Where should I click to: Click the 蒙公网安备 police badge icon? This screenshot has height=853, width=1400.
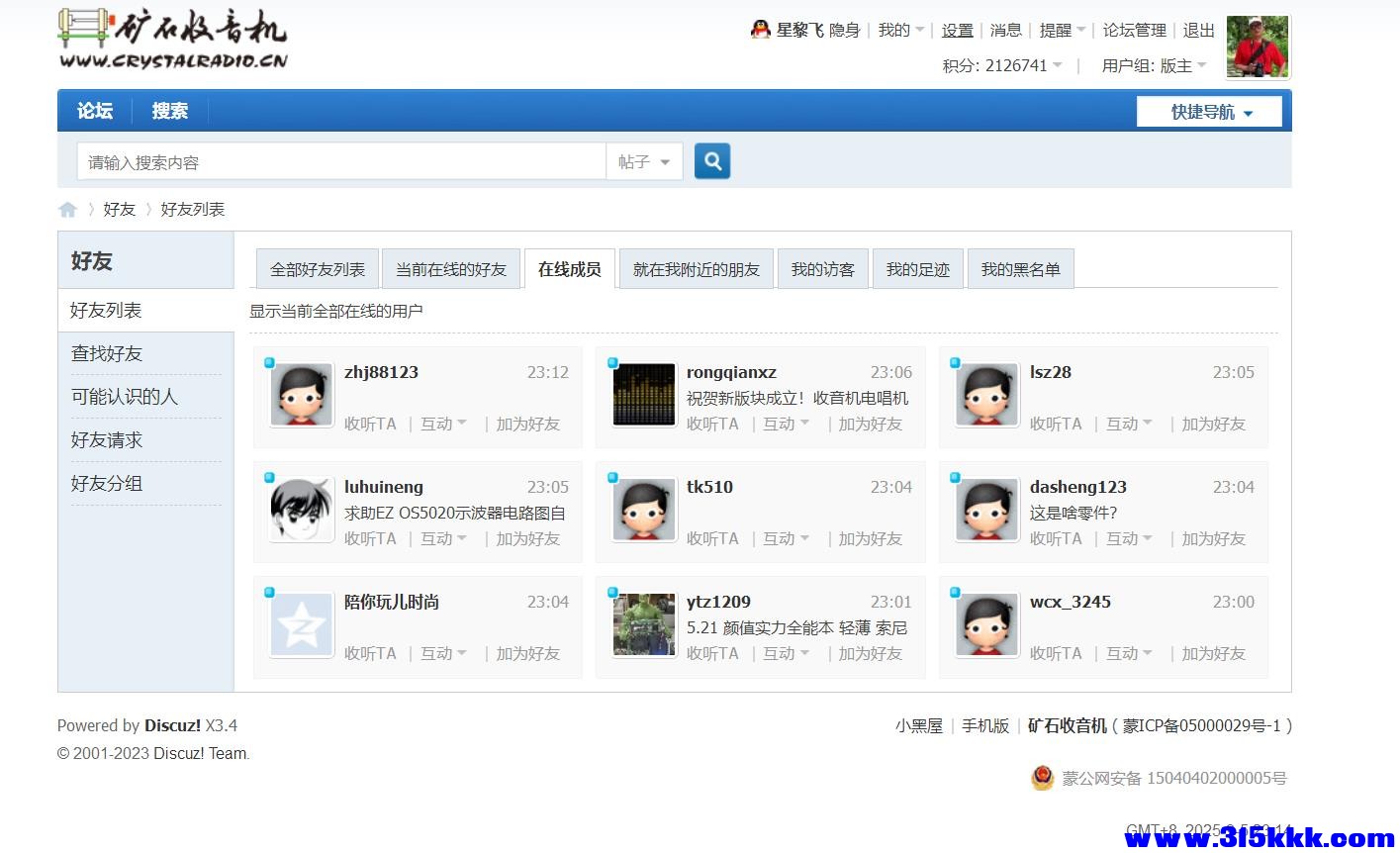click(1041, 779)
